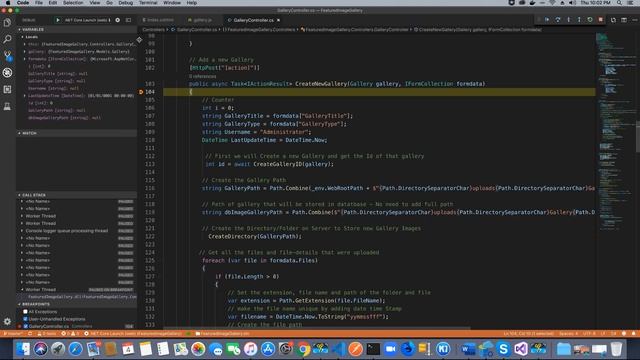640x360 pixels.
Task: Click .NET Core Launch status bar item
Action: coord(133,333)
